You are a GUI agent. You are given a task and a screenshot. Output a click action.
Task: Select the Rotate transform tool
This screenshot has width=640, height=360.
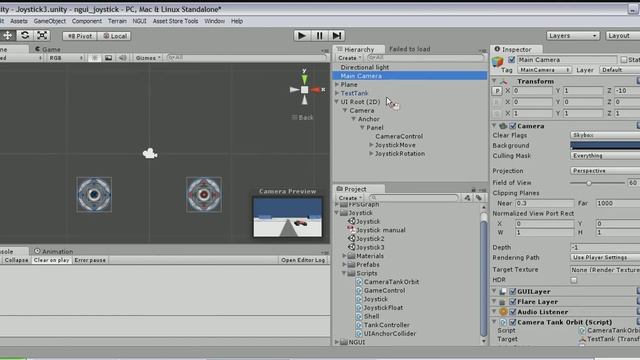coord(25,36)
